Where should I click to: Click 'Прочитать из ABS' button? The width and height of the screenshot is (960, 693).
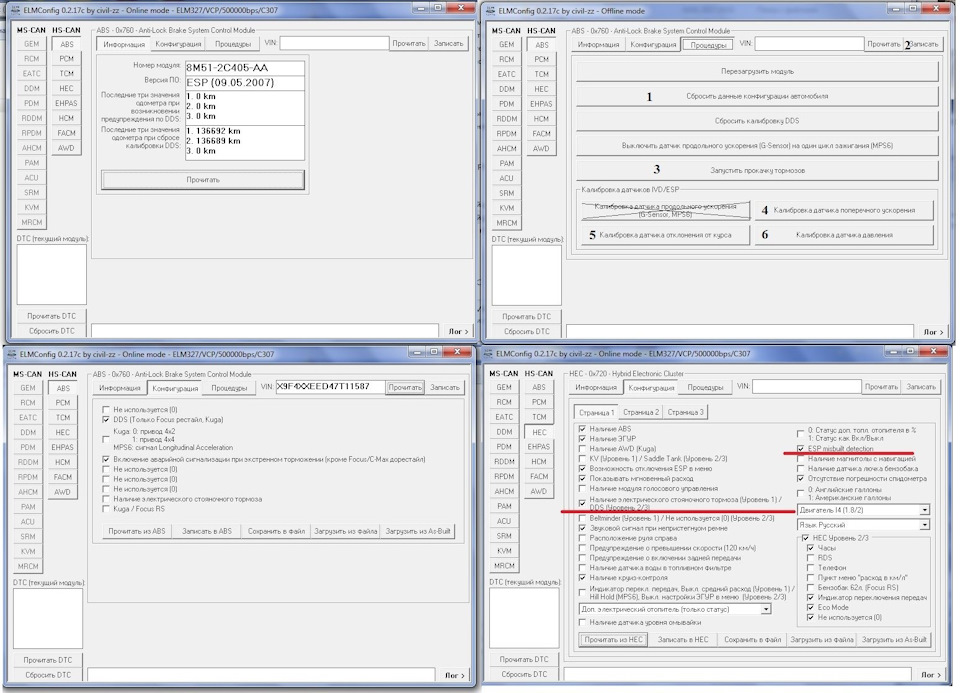(137, 531)
